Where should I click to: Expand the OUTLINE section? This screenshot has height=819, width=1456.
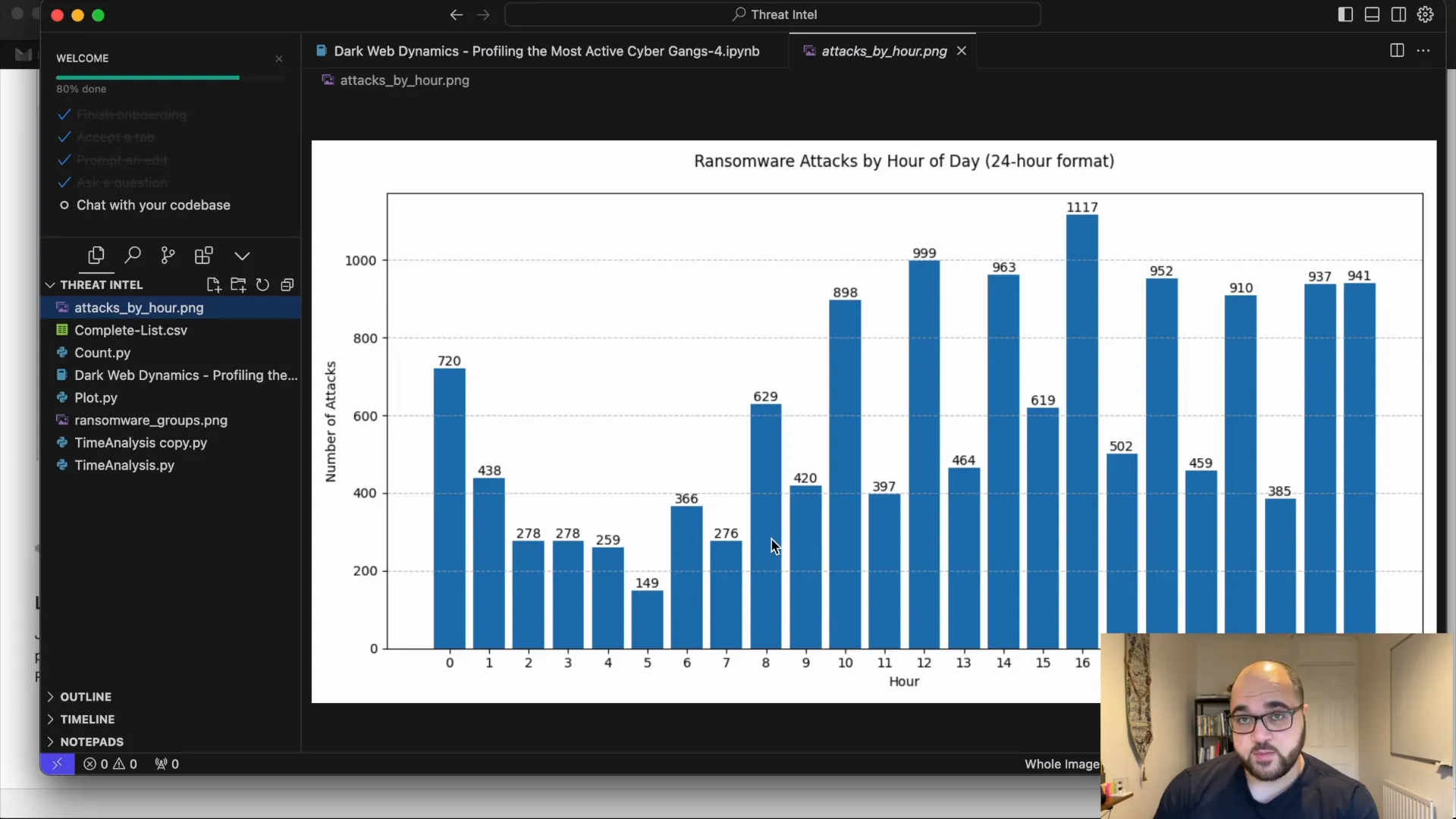[85, 697]
